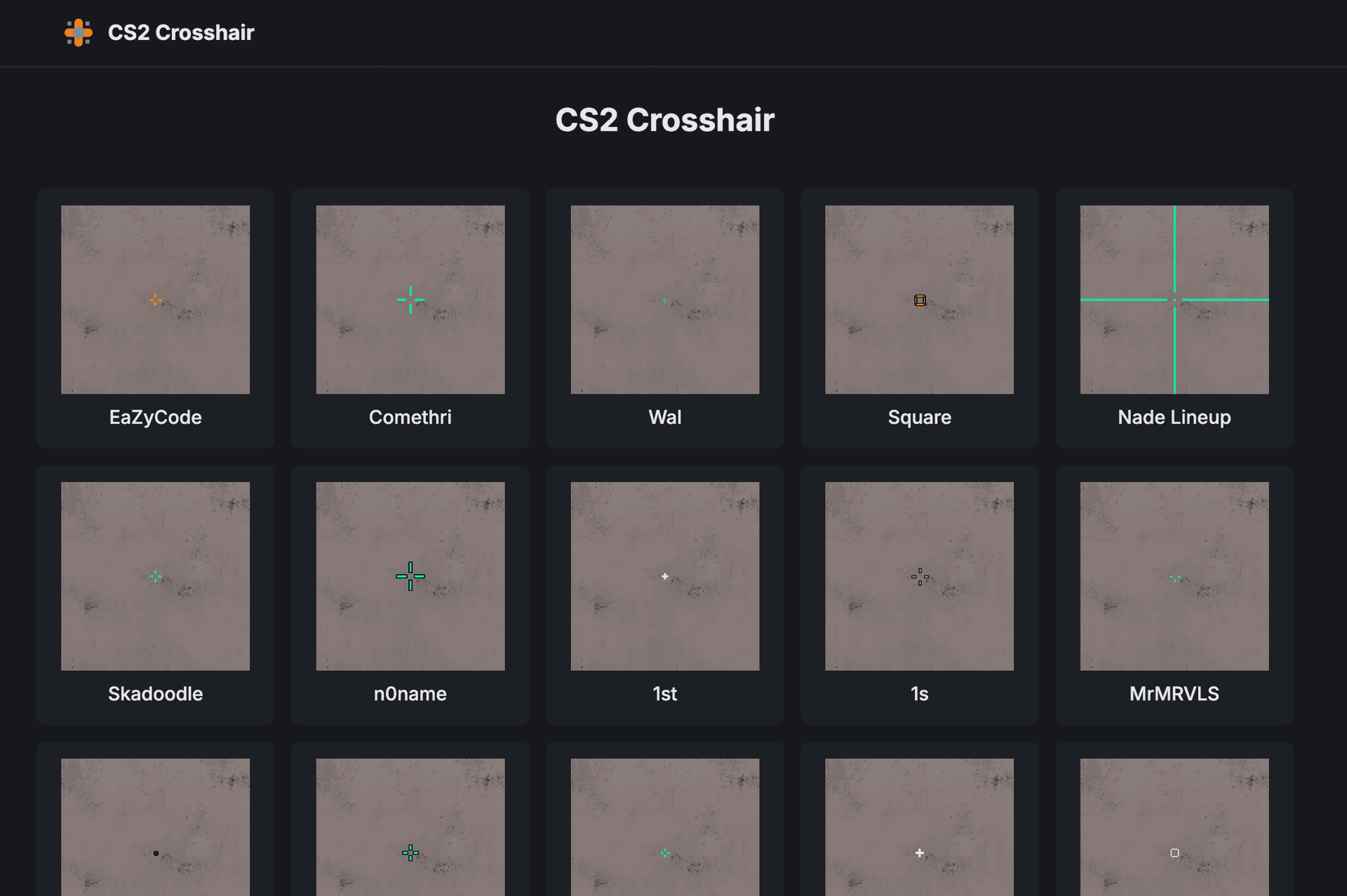Choose third-row small green dotted crosshair preview
This screenshot has width=1347, height=896.
click(665, 827)
